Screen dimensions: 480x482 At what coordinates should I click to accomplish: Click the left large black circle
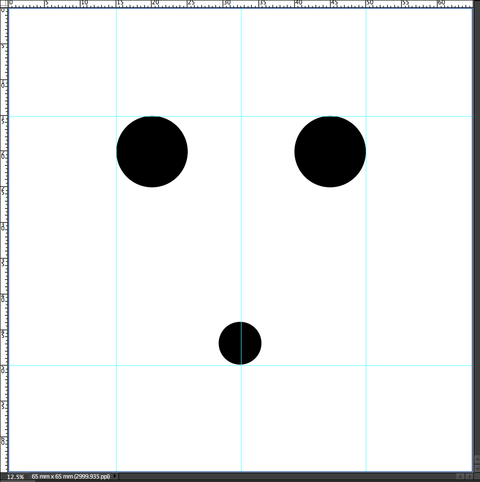tap(152, 152)
